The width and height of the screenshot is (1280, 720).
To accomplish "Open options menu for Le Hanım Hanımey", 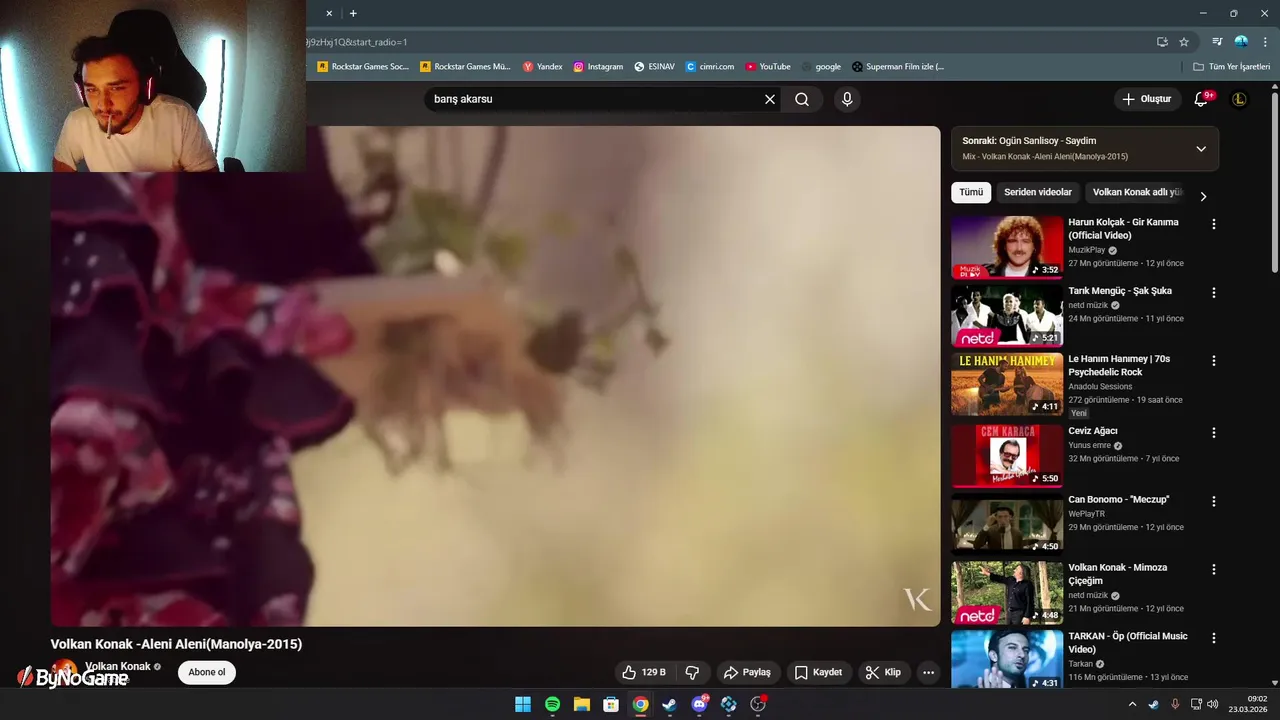I will coord(1214,361).
